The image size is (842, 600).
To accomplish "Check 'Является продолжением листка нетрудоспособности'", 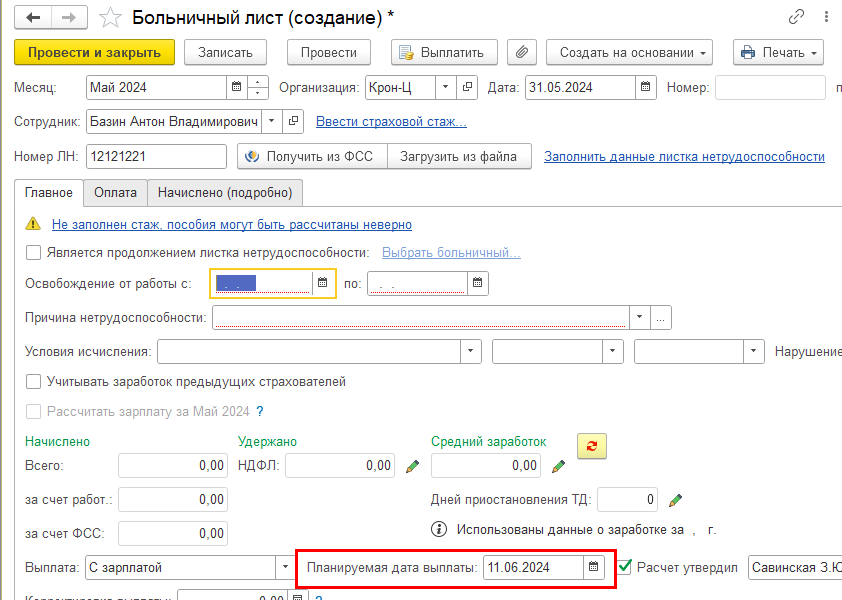I will coord(34,253).
